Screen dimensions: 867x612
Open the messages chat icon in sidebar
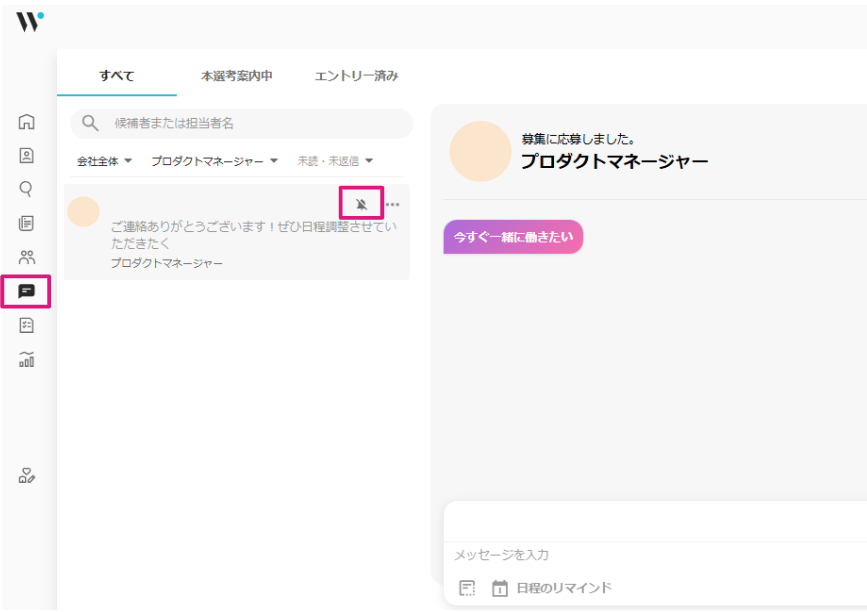click(x=27, y=291)
